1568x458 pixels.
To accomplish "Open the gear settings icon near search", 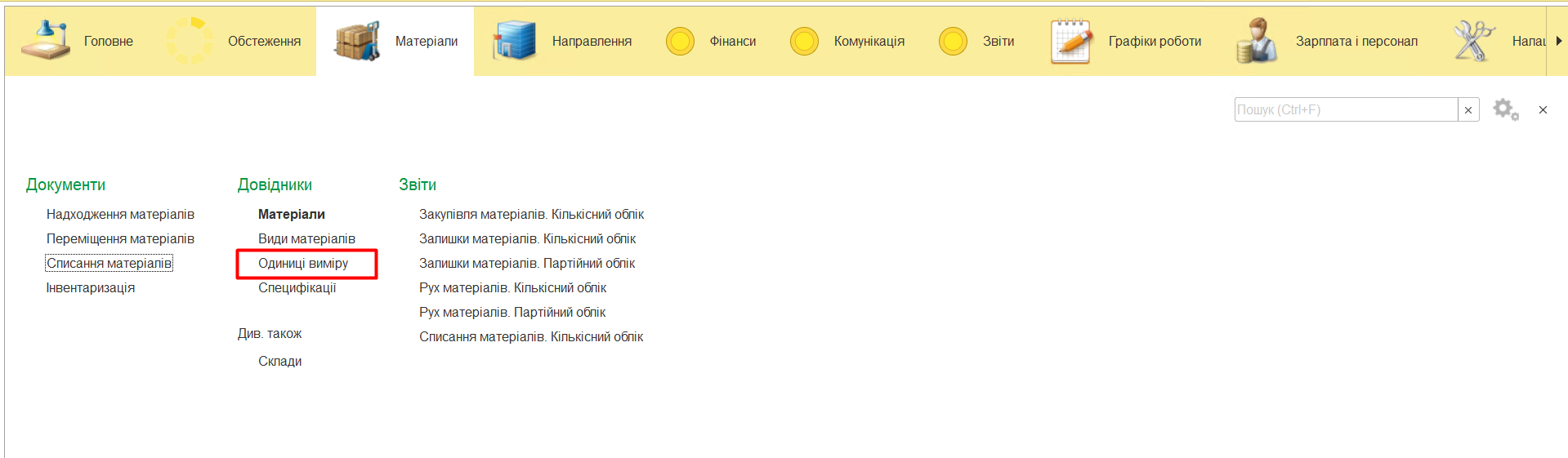I will [x=1505, y=109].
